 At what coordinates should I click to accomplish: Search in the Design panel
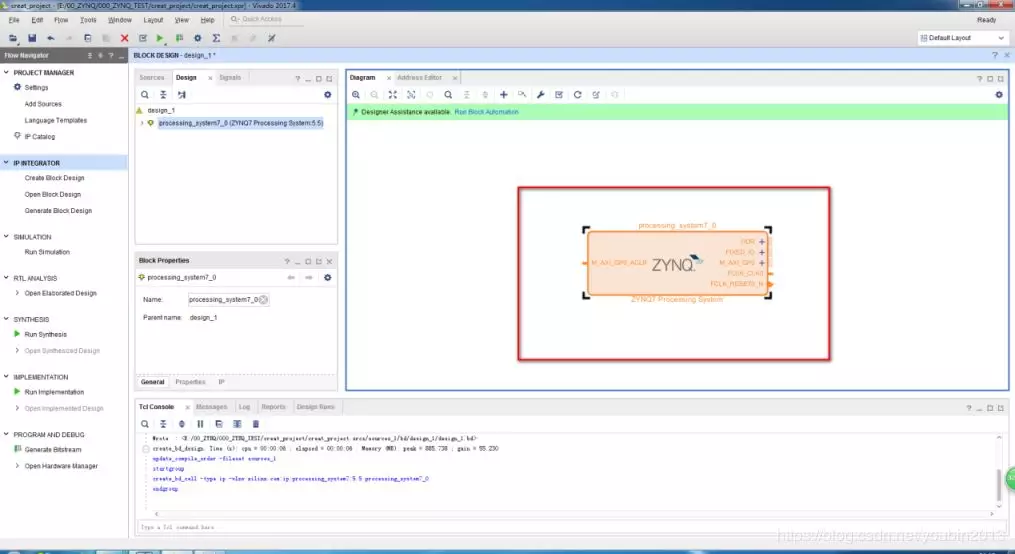click(x=145, y=94)
